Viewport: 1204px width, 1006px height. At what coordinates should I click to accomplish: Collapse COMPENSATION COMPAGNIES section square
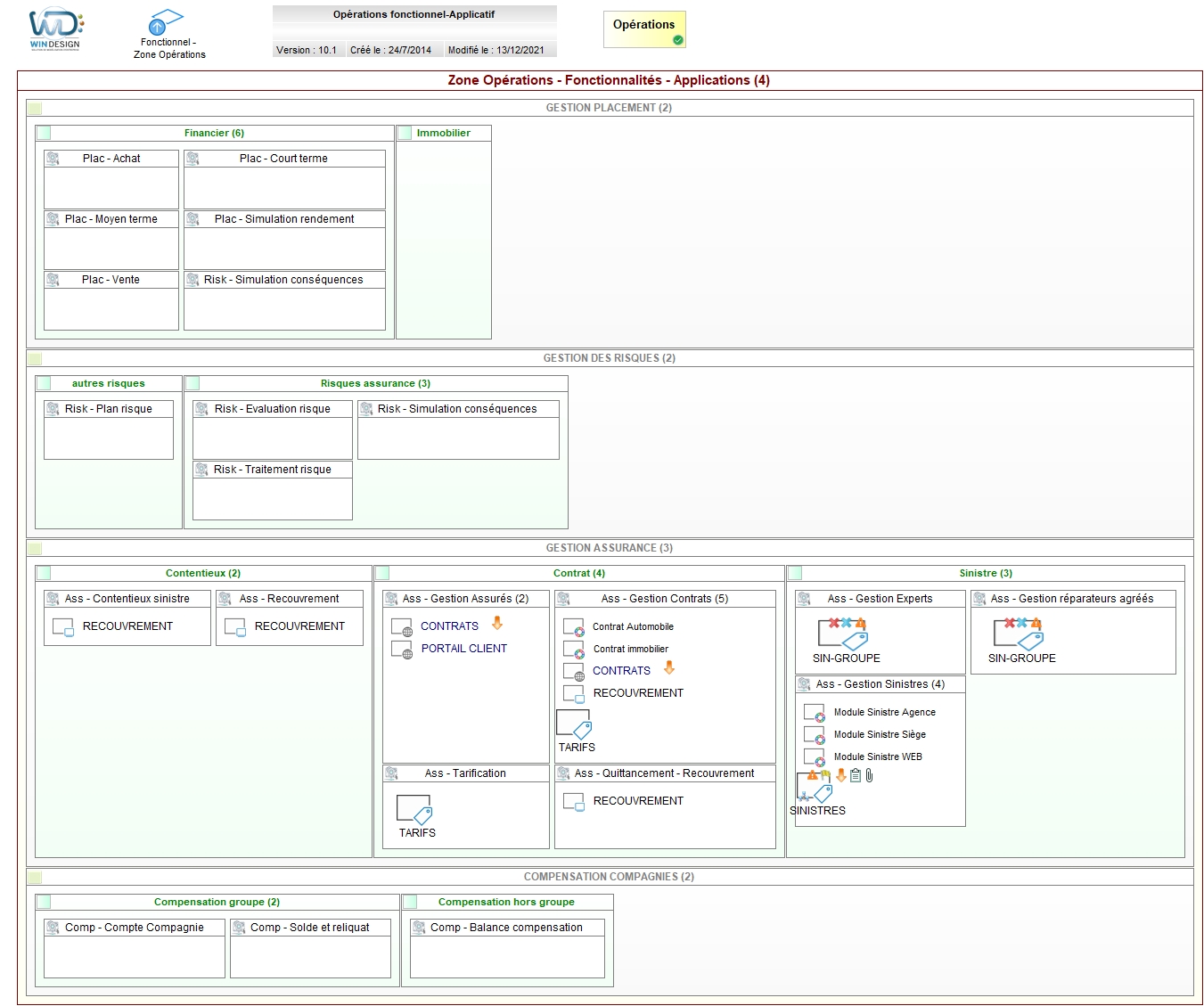pyautogui.click(x=35, y=878)
